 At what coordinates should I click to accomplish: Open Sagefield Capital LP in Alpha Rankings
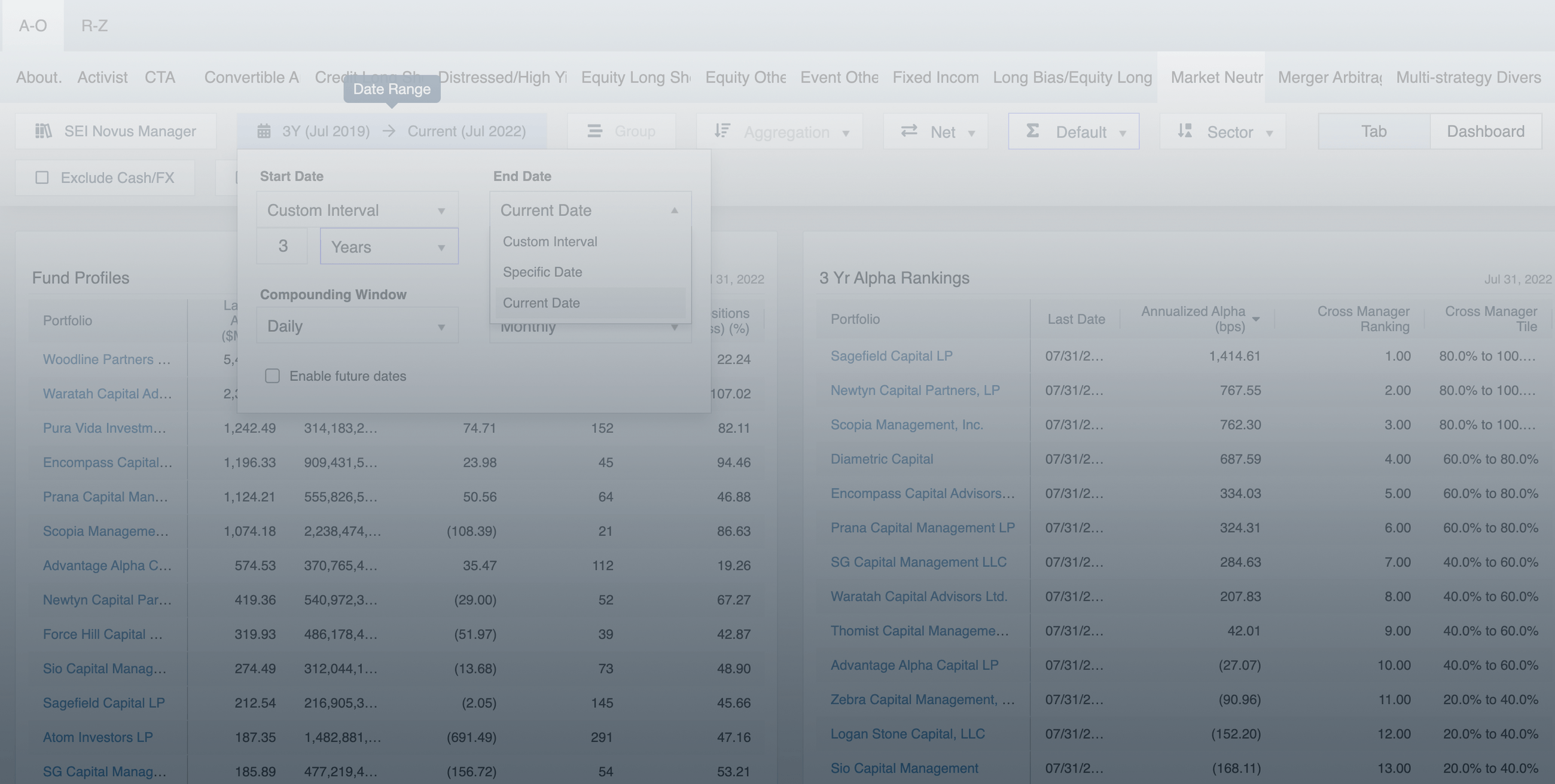891,356
